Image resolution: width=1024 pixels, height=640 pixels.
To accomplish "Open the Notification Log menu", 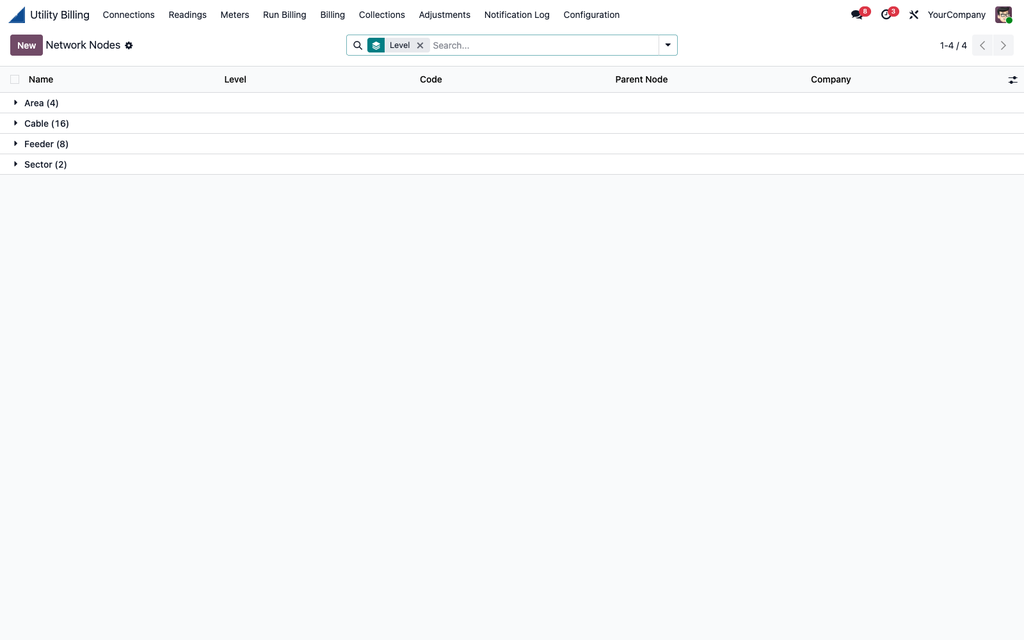I will pyautogui.click(x=517, y=14).
